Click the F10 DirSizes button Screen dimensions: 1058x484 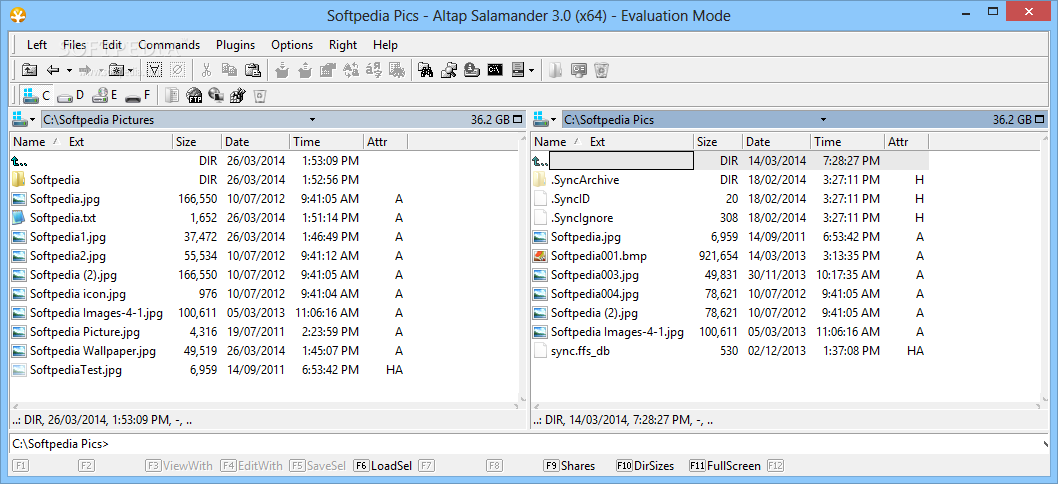click(645, 466)
